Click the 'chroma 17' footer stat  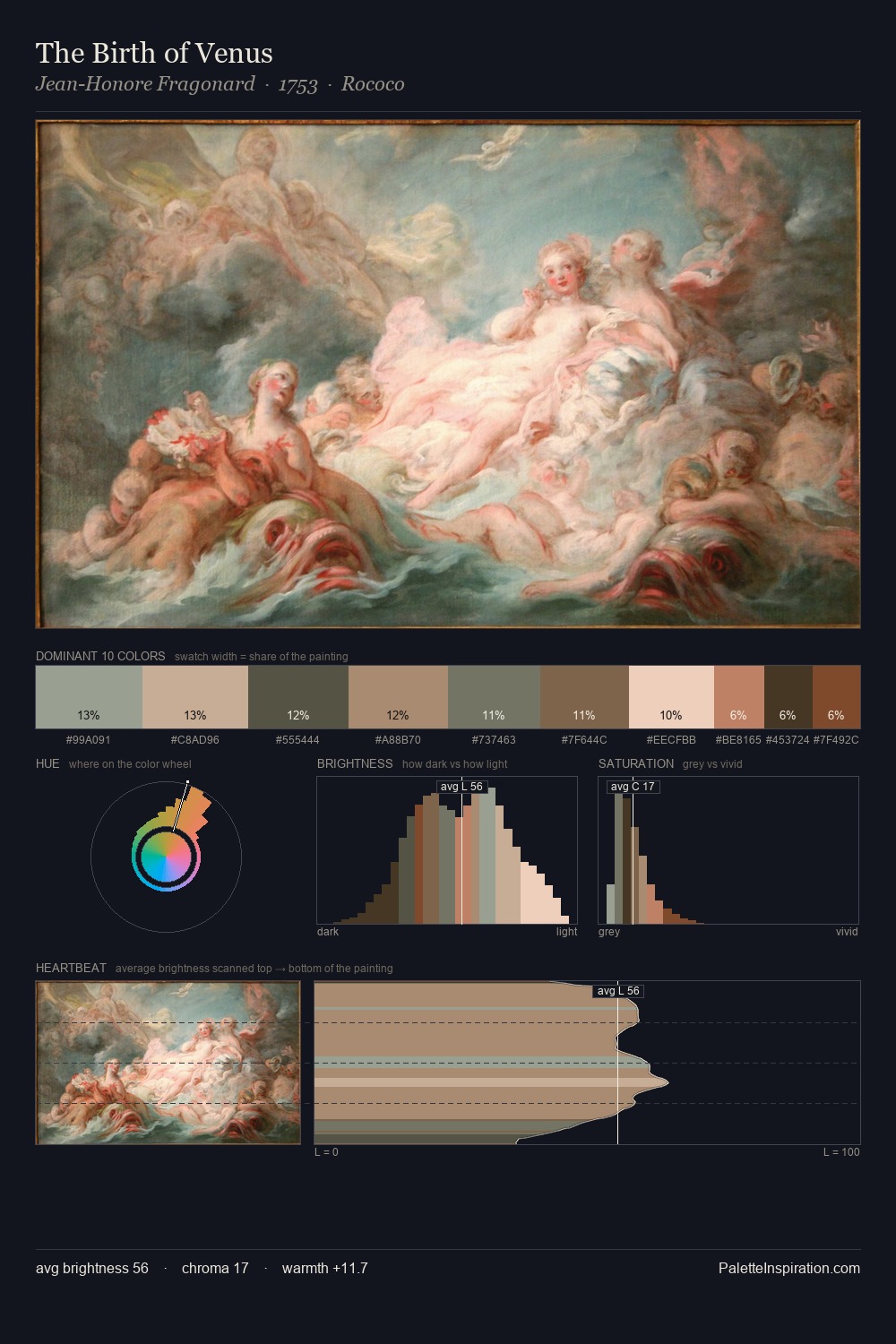tap(215, 1268)
